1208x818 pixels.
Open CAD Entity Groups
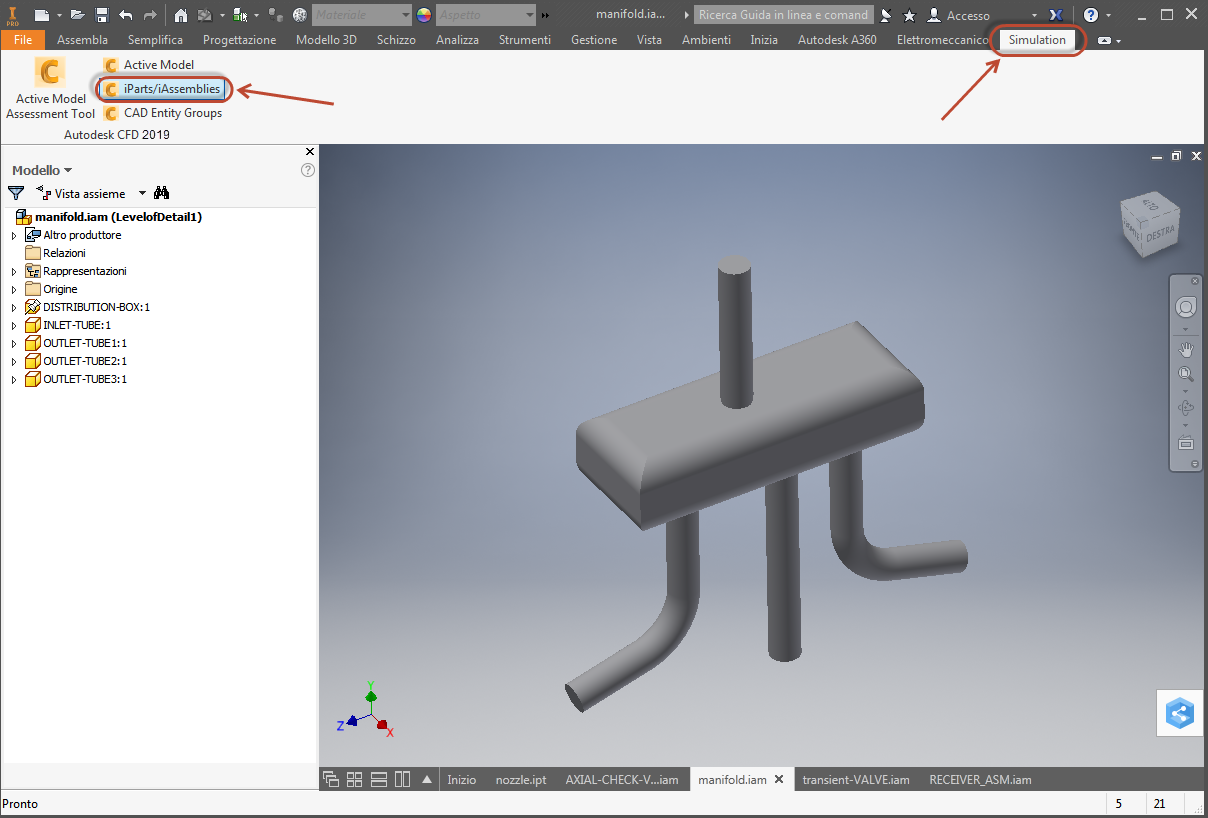coord(162,113)
